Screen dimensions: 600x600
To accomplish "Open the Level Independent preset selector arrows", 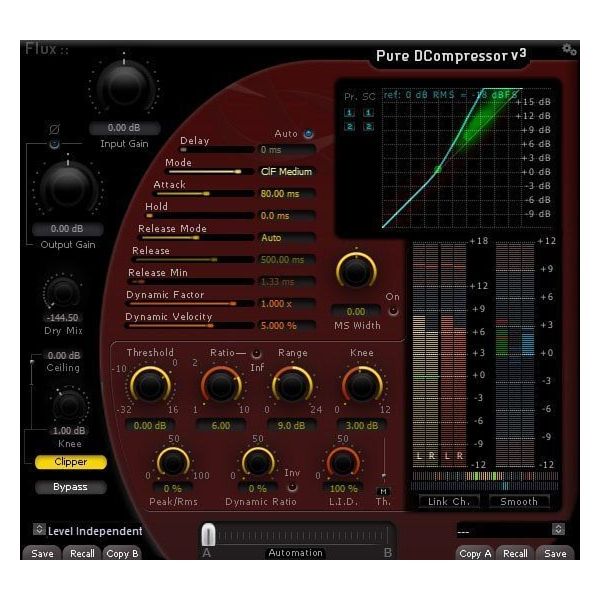I will pos(39,529).
